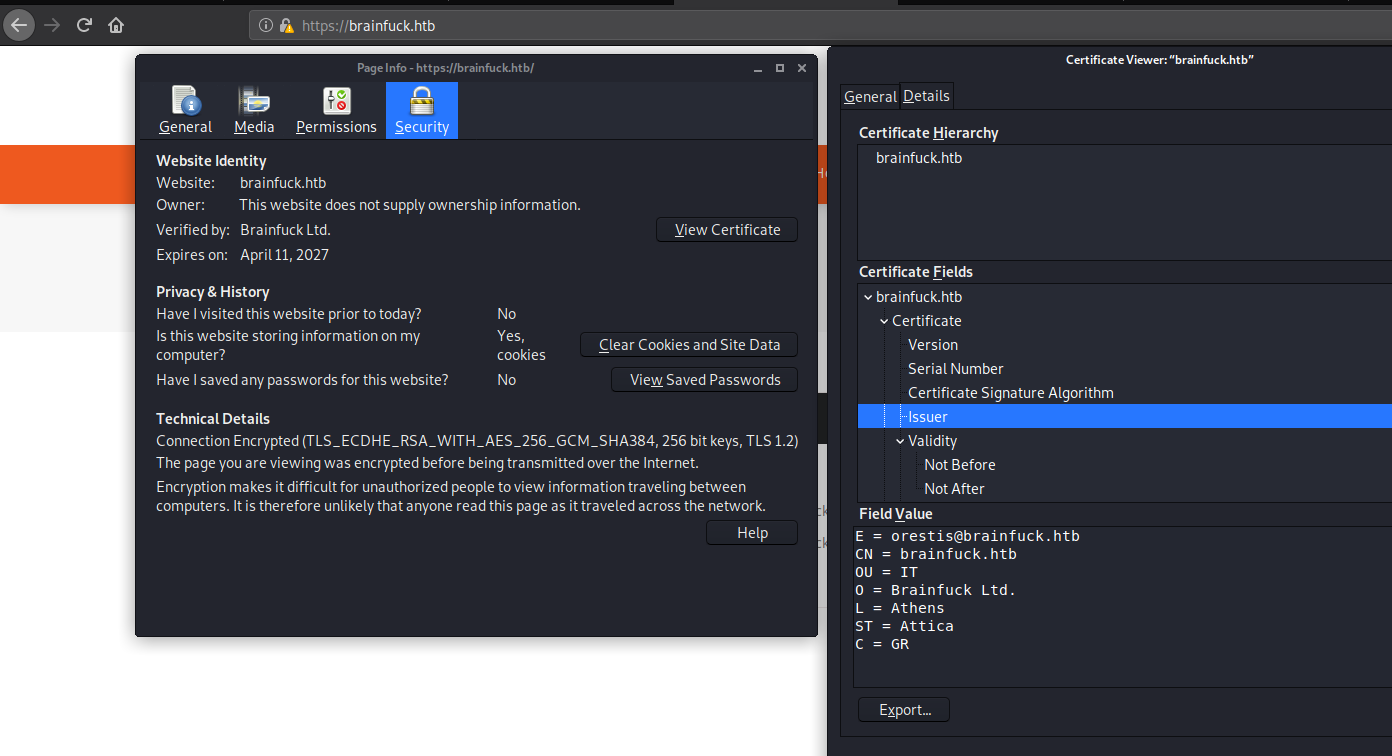This screenshot has width=1392, height=756.
Task: Click Clear Cookies and Site Data
Action: [x=689, y=345]
